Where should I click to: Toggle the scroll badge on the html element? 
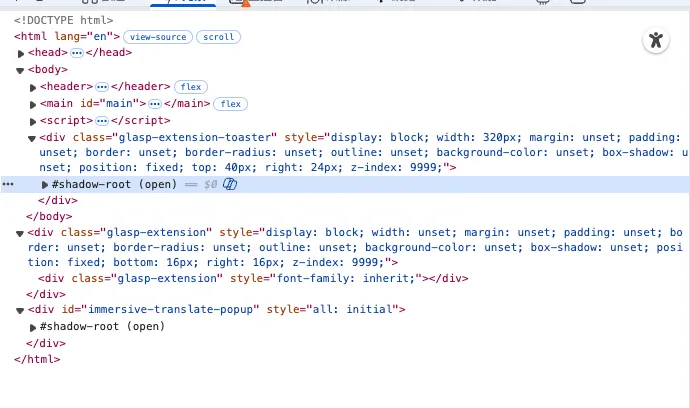[x=219, y=37]
